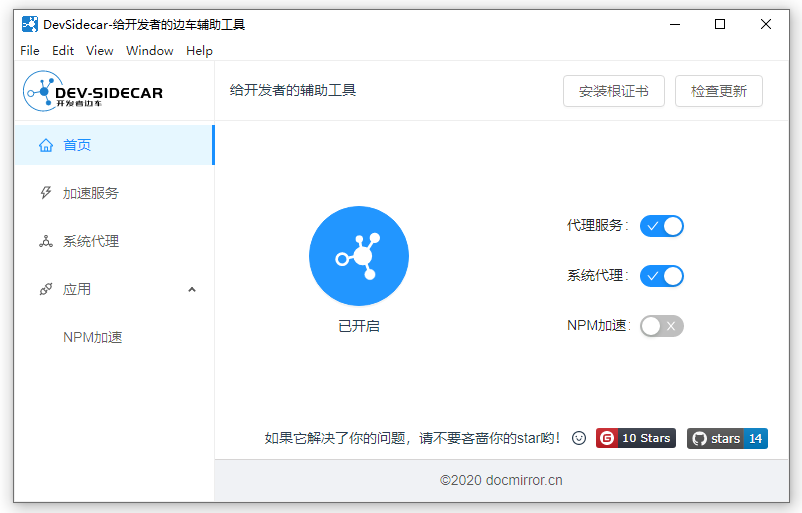
Task: Open the 加速服务 page
Action: (x=115, y=193)
